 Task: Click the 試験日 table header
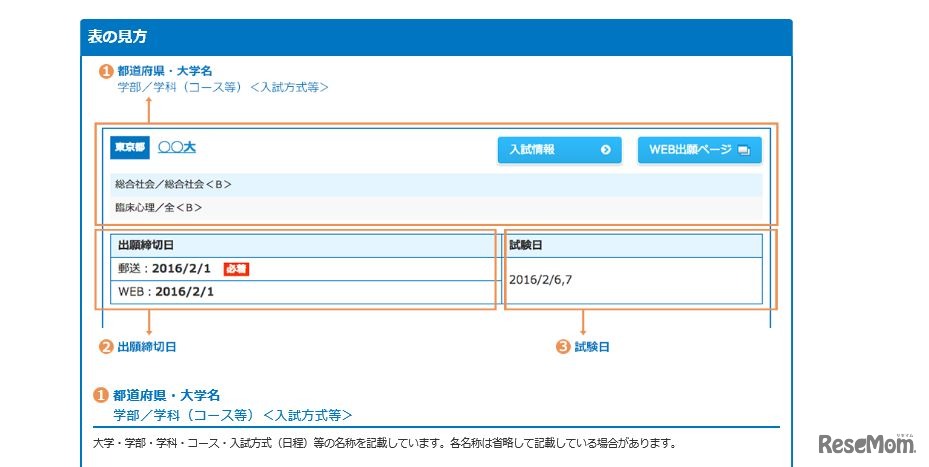tap(633, 245)
